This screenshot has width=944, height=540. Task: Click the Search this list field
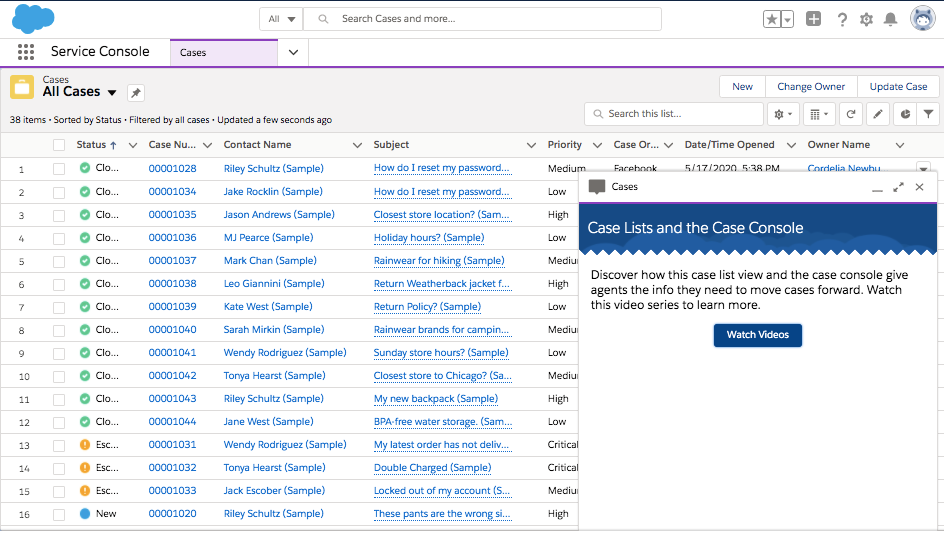(674, 114)
